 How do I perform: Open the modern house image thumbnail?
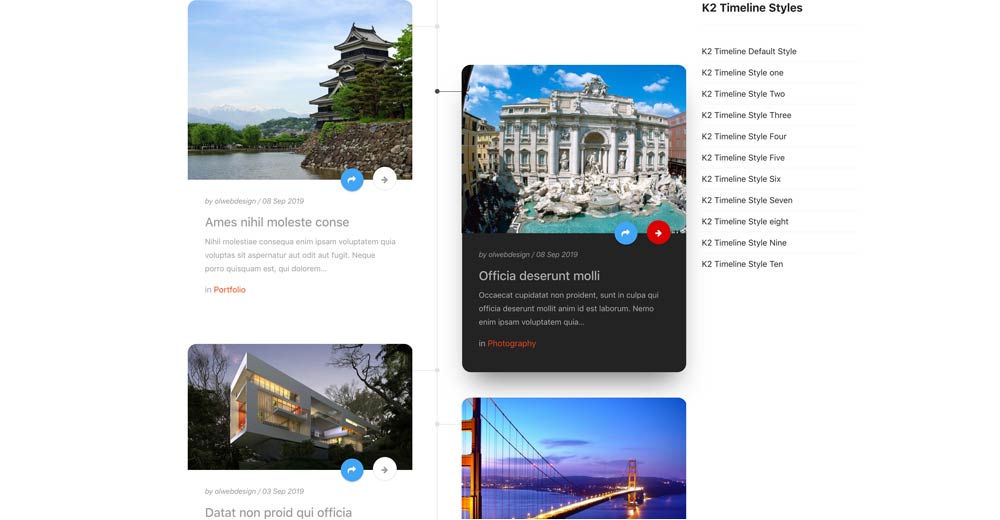tap(300, 407)
